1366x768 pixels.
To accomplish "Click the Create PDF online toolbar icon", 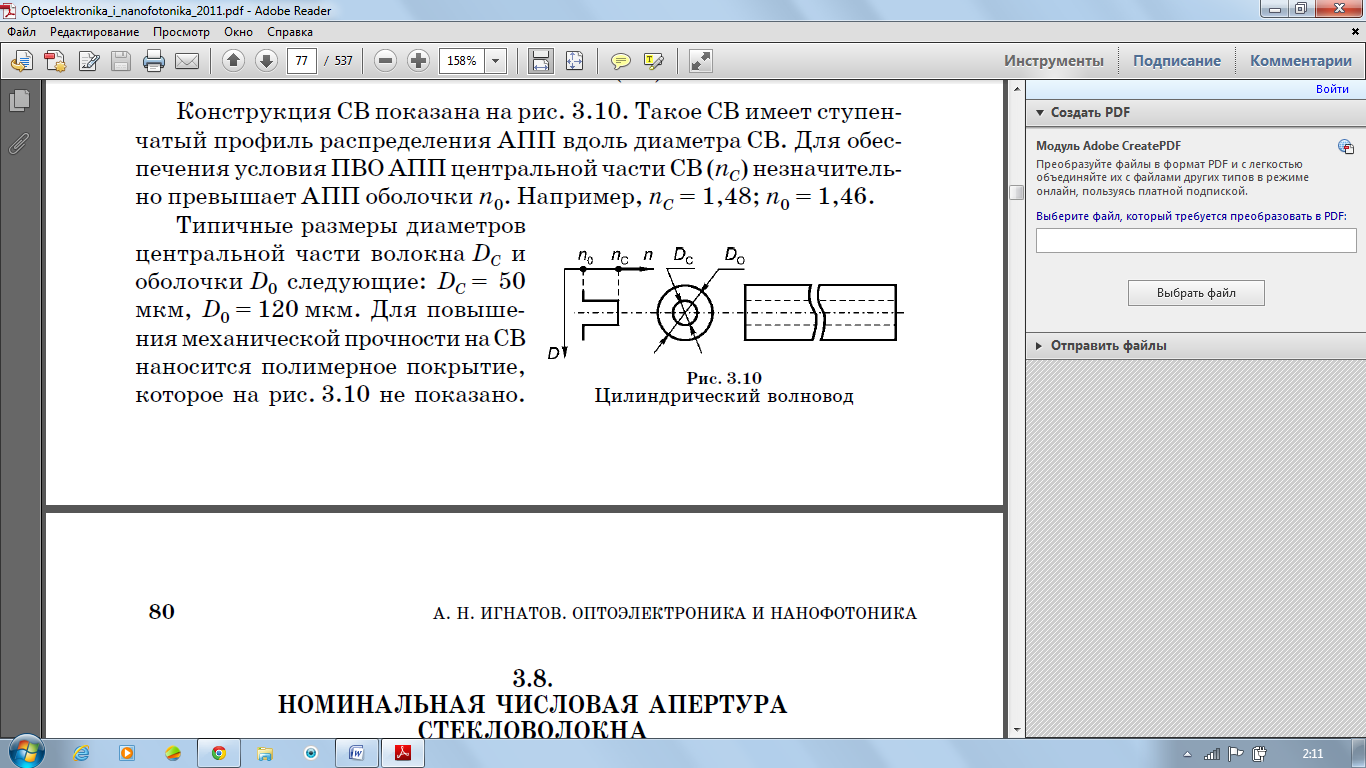I will [x=55, y=61].
